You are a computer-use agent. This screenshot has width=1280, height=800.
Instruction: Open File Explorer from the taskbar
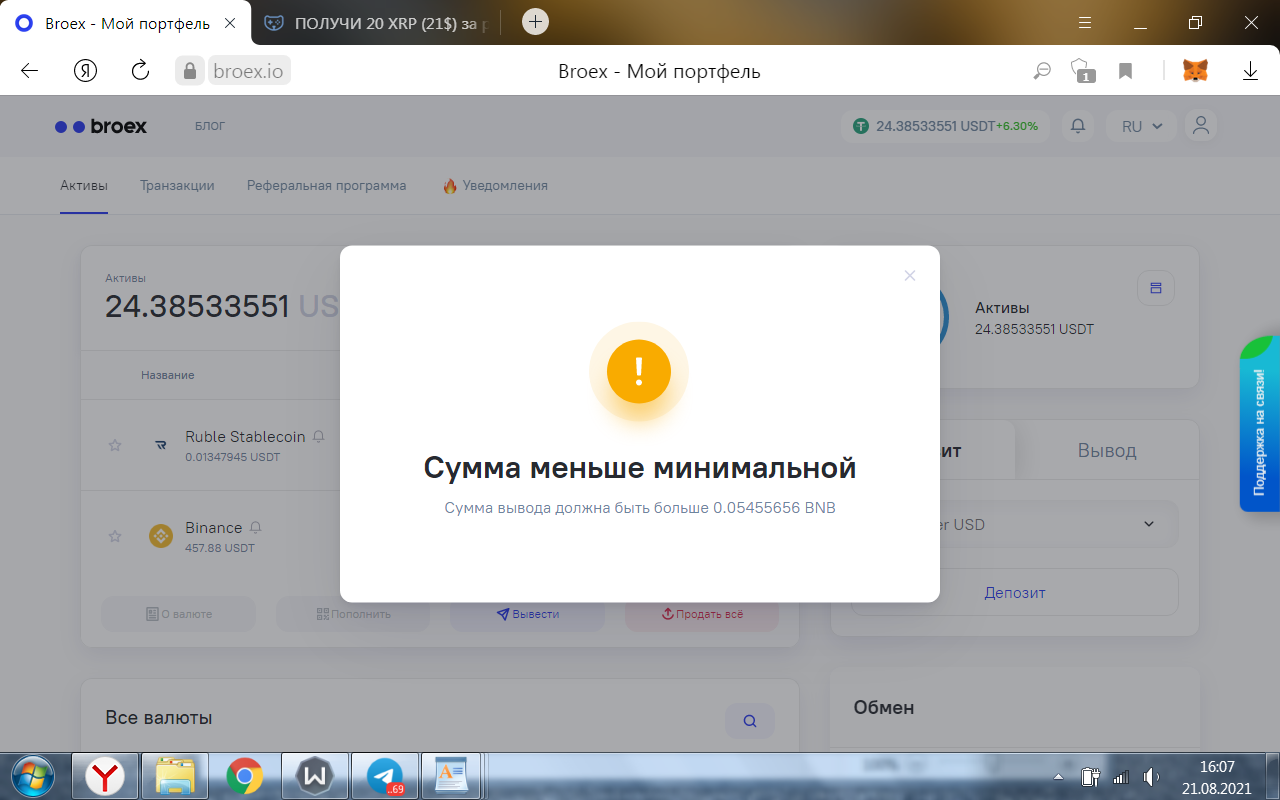(x=175, y=775)
